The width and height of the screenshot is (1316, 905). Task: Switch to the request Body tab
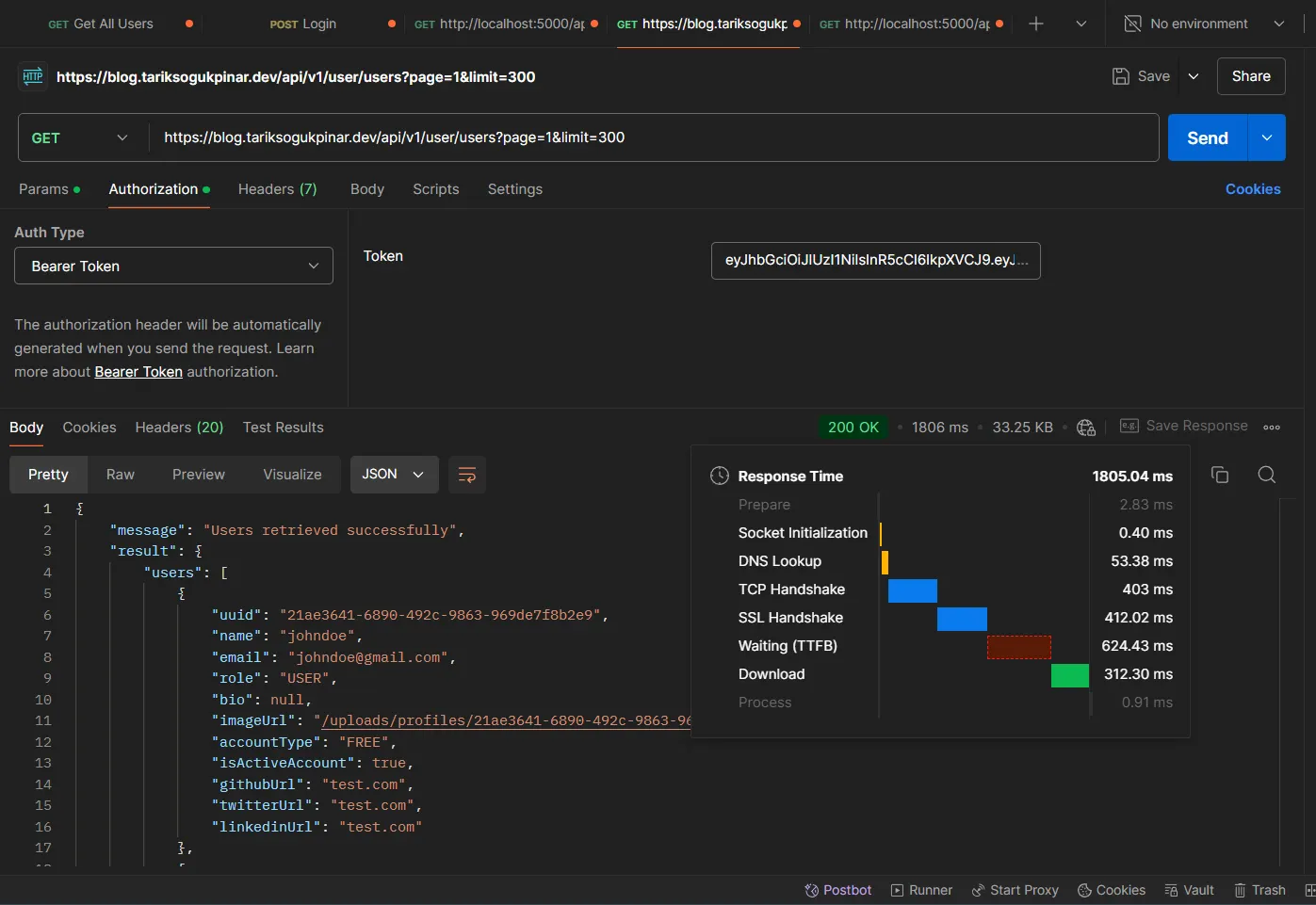coord(367,189)
